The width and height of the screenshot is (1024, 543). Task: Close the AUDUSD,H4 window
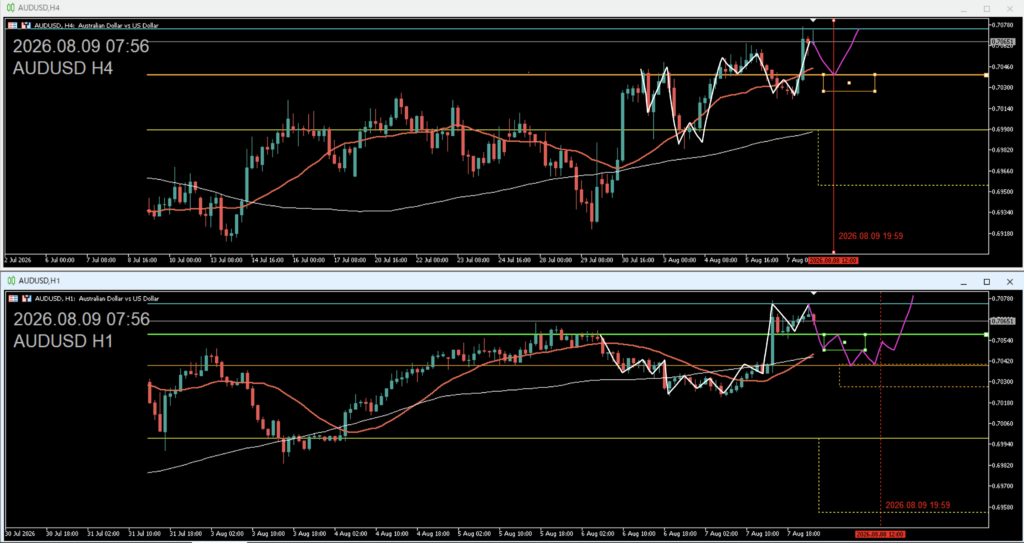(1010, 8)
